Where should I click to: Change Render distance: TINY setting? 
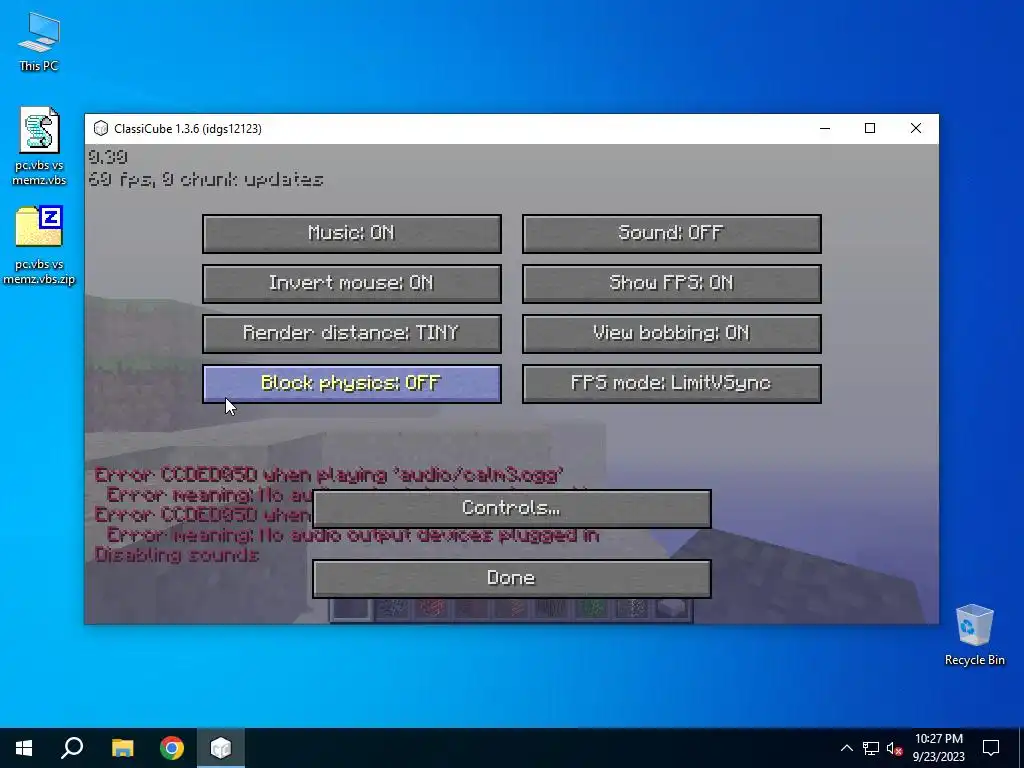click(351, 333)
